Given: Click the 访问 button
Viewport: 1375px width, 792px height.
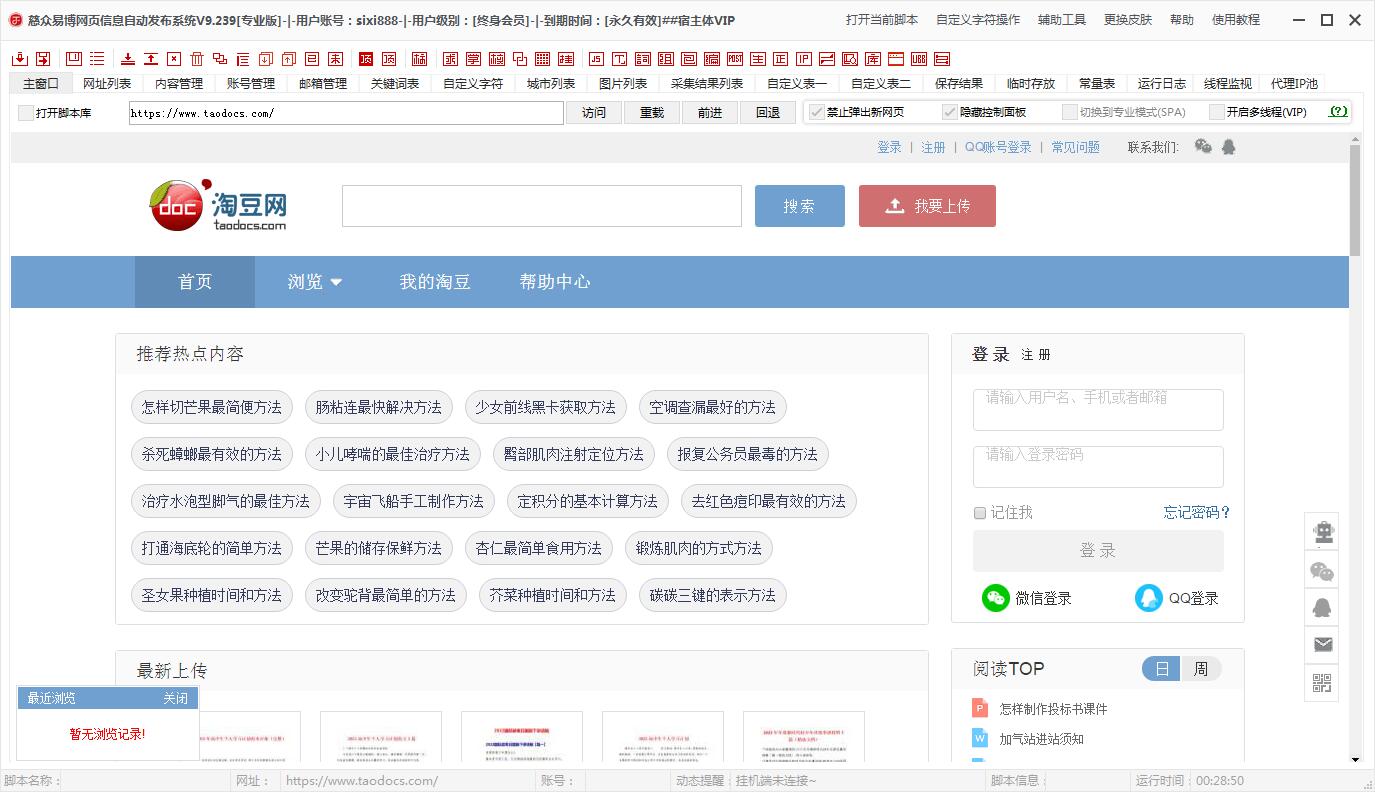Looking at the screenshot, I should pyautogui.click(x=594, y=113).
